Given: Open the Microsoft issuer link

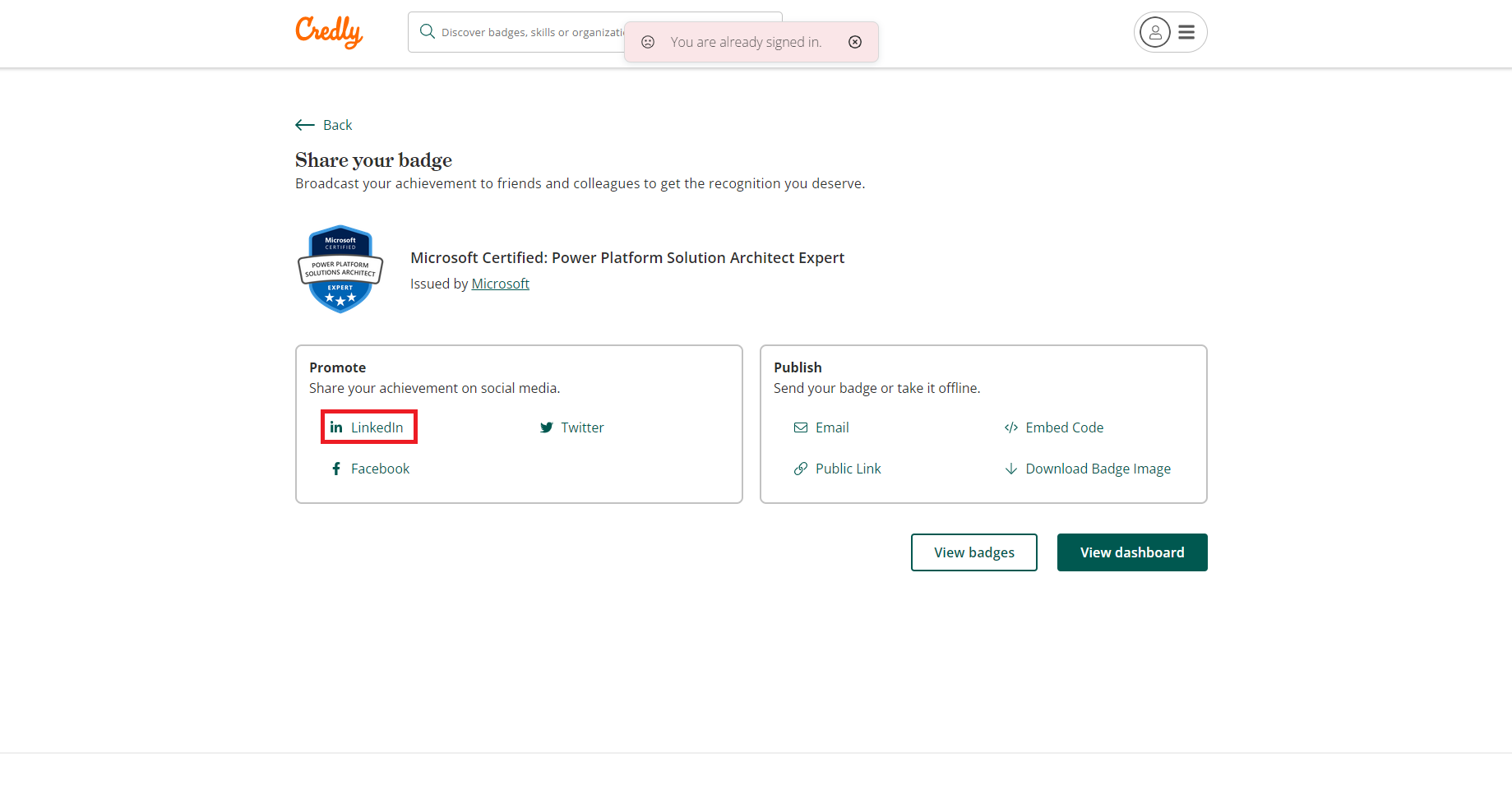Looking at the screenshot, I should [x=500, y=284].
